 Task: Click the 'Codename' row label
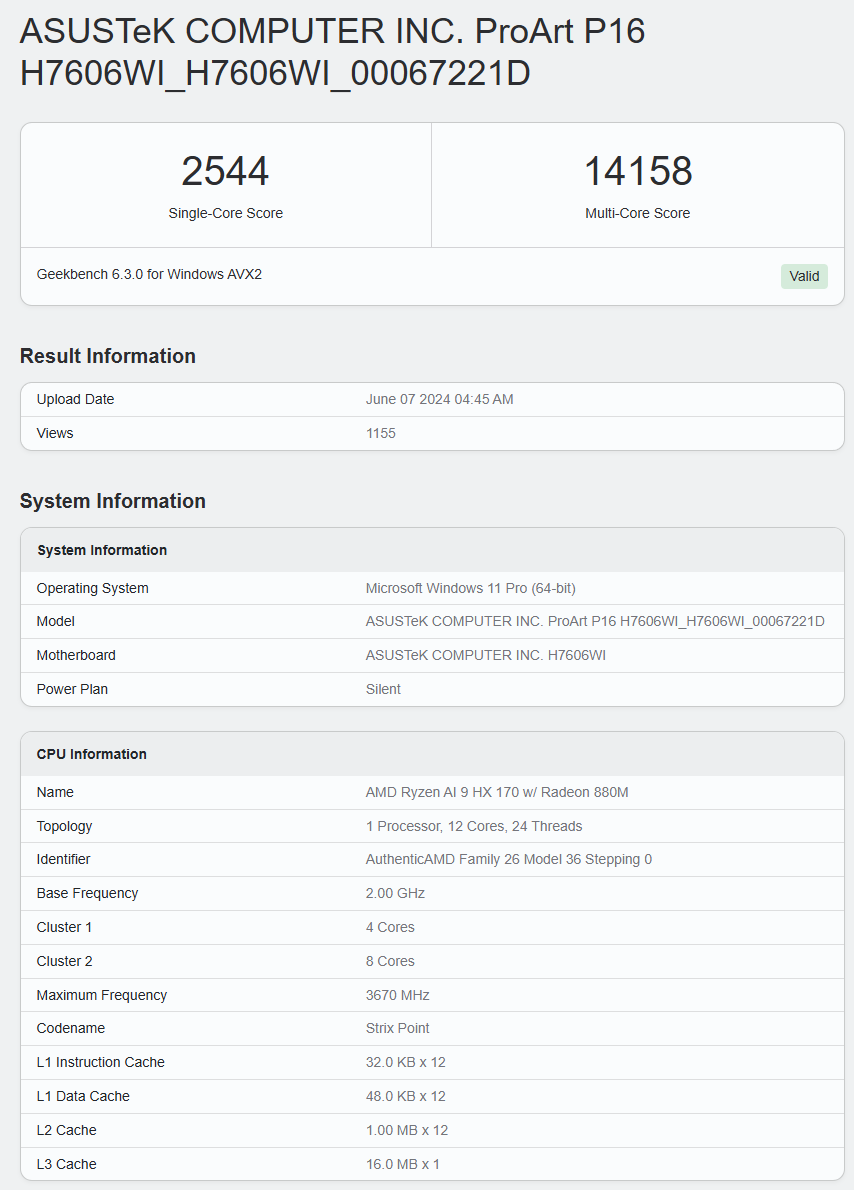point(71,1028)
